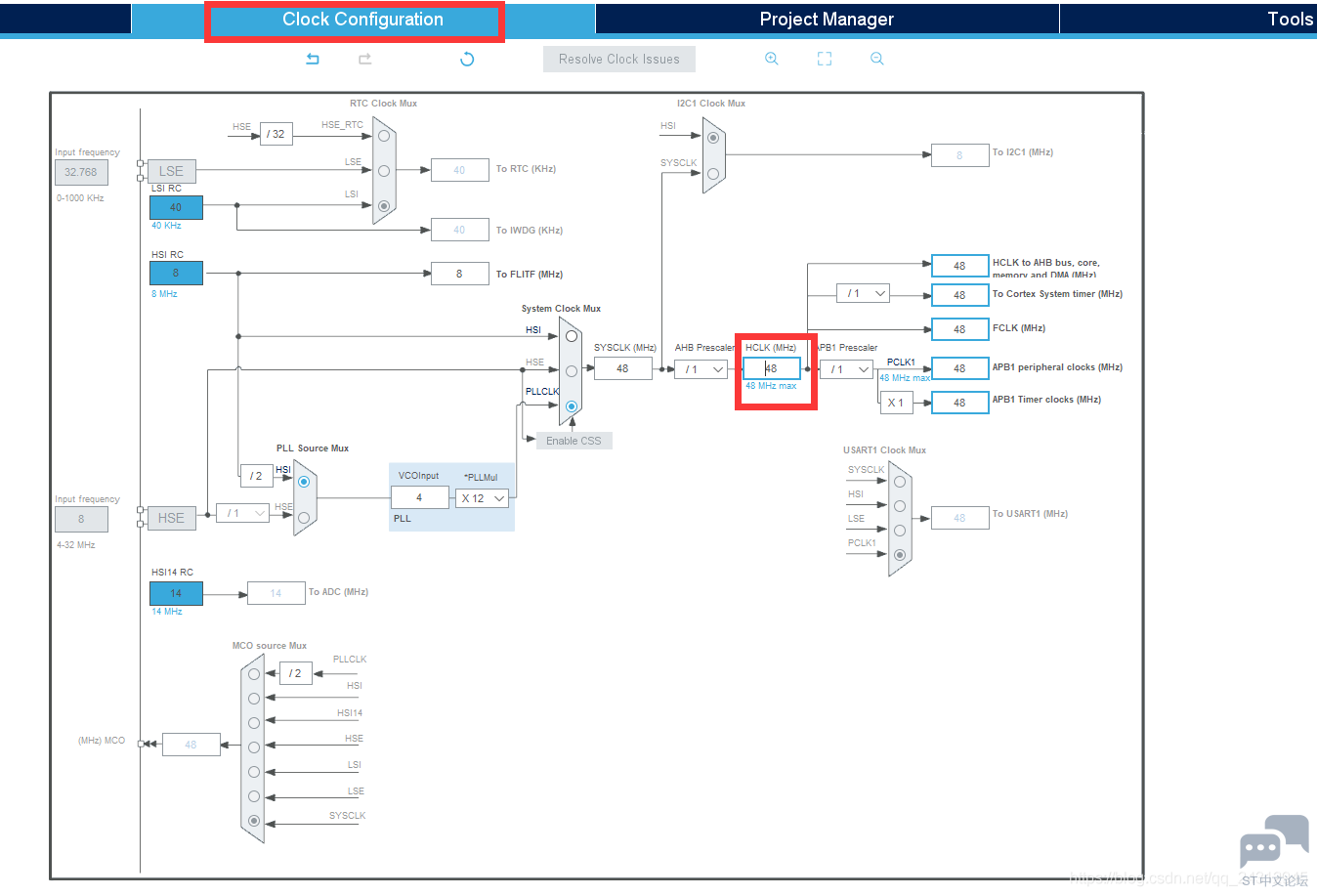Click the undo arrow icon
Viewport: 1317px width, 896px height.
pos(313,59)
